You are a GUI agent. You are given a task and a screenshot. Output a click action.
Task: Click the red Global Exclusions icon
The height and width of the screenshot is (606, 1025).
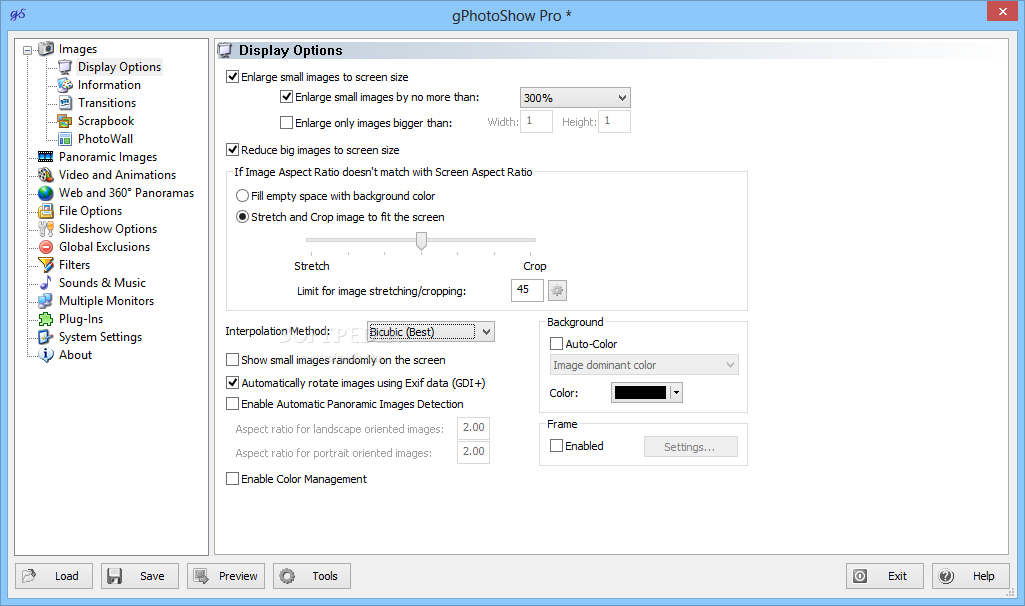pyautogui.click(x=46, y=246)
